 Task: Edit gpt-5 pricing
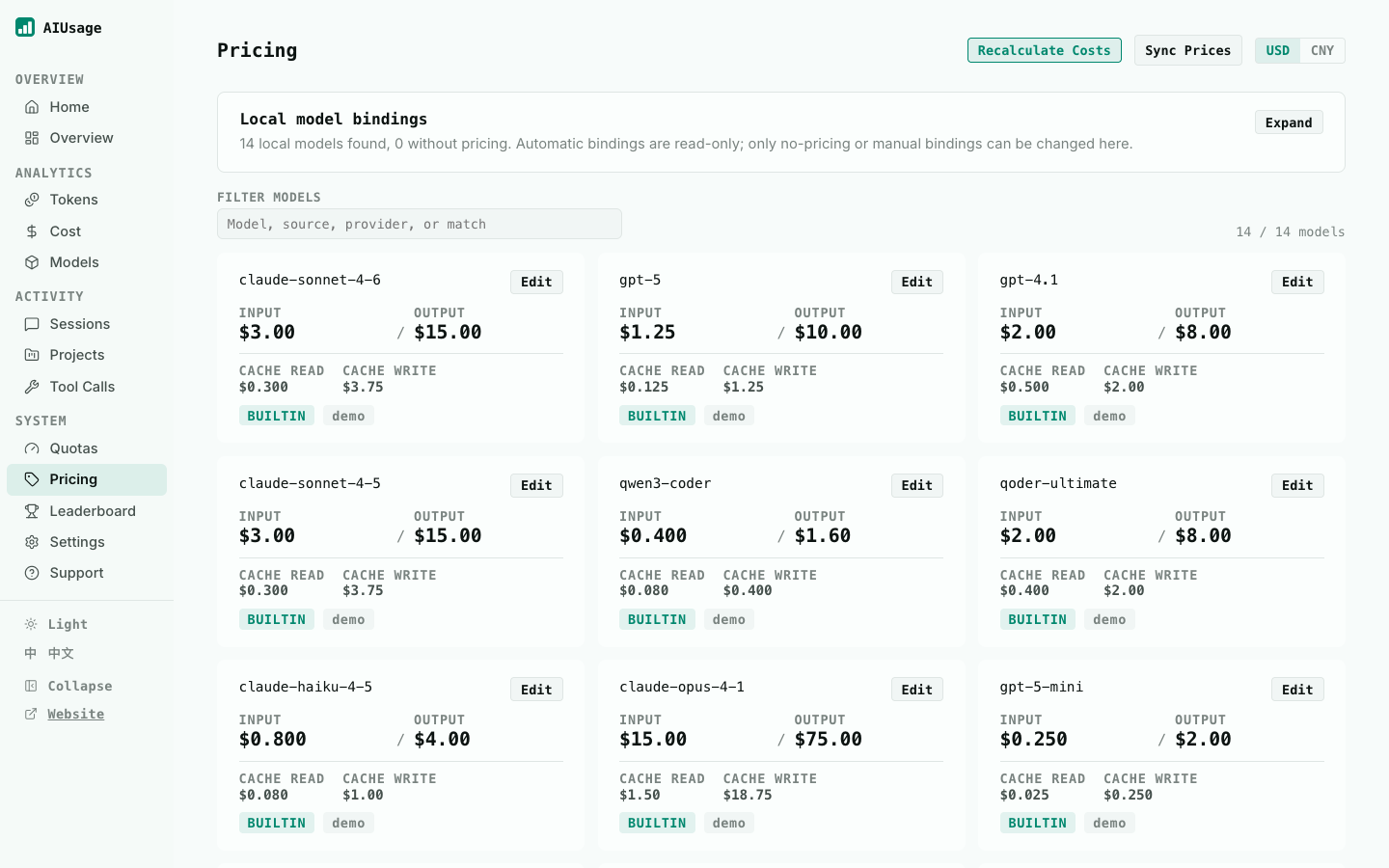[x=916, y=282]
